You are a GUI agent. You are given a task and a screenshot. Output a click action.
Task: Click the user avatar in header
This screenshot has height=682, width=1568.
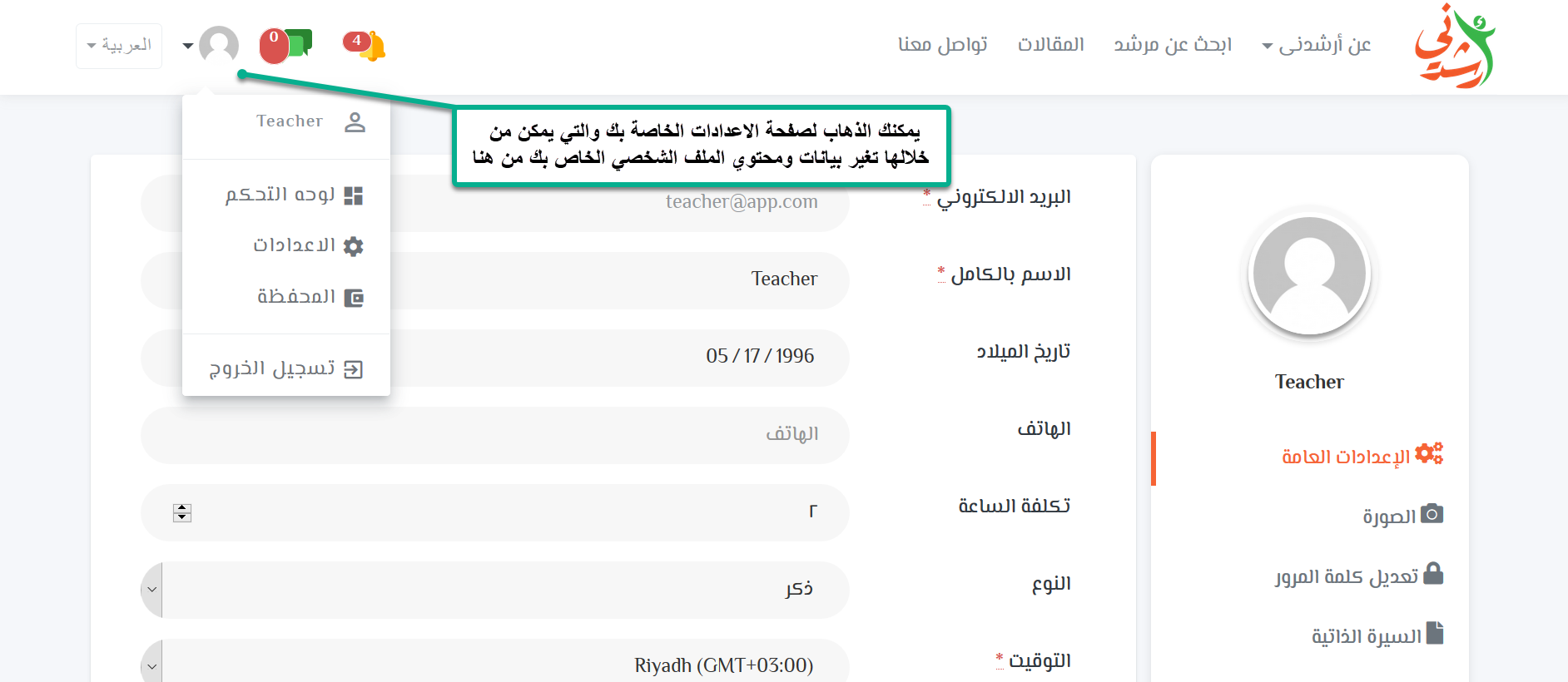tap(219, 45)
